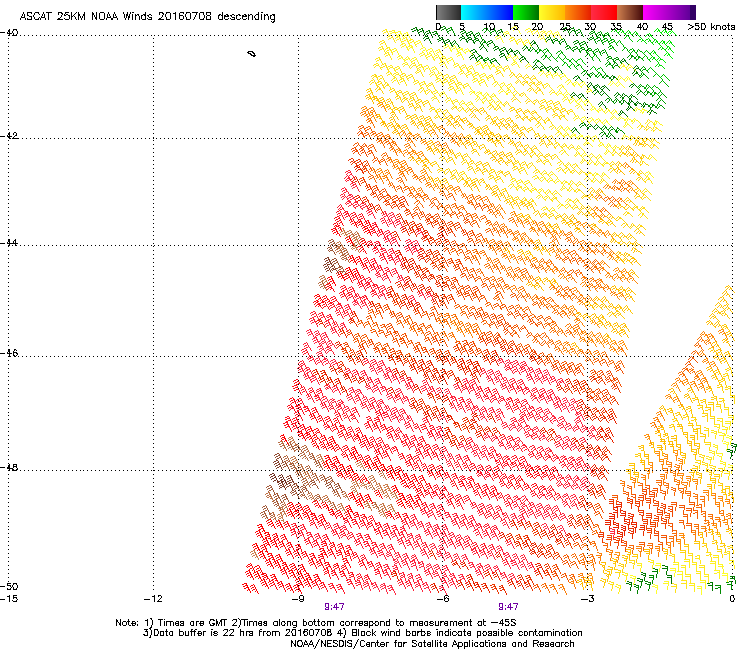Click the '-46' latitude axis label

tap(9, 353)
